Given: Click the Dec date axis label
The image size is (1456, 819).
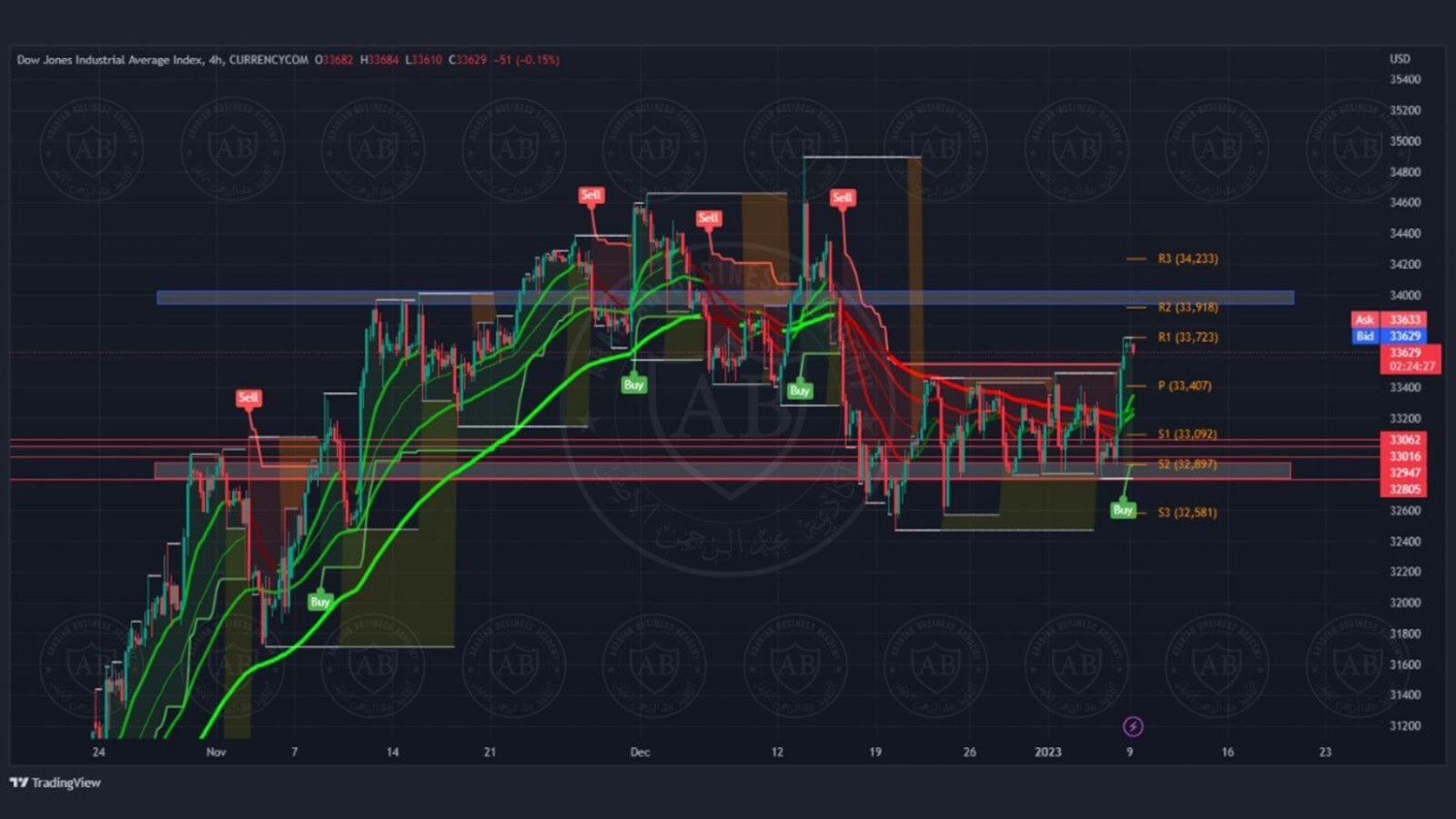Looking at the screenshot, I should [x=640, y=752].
